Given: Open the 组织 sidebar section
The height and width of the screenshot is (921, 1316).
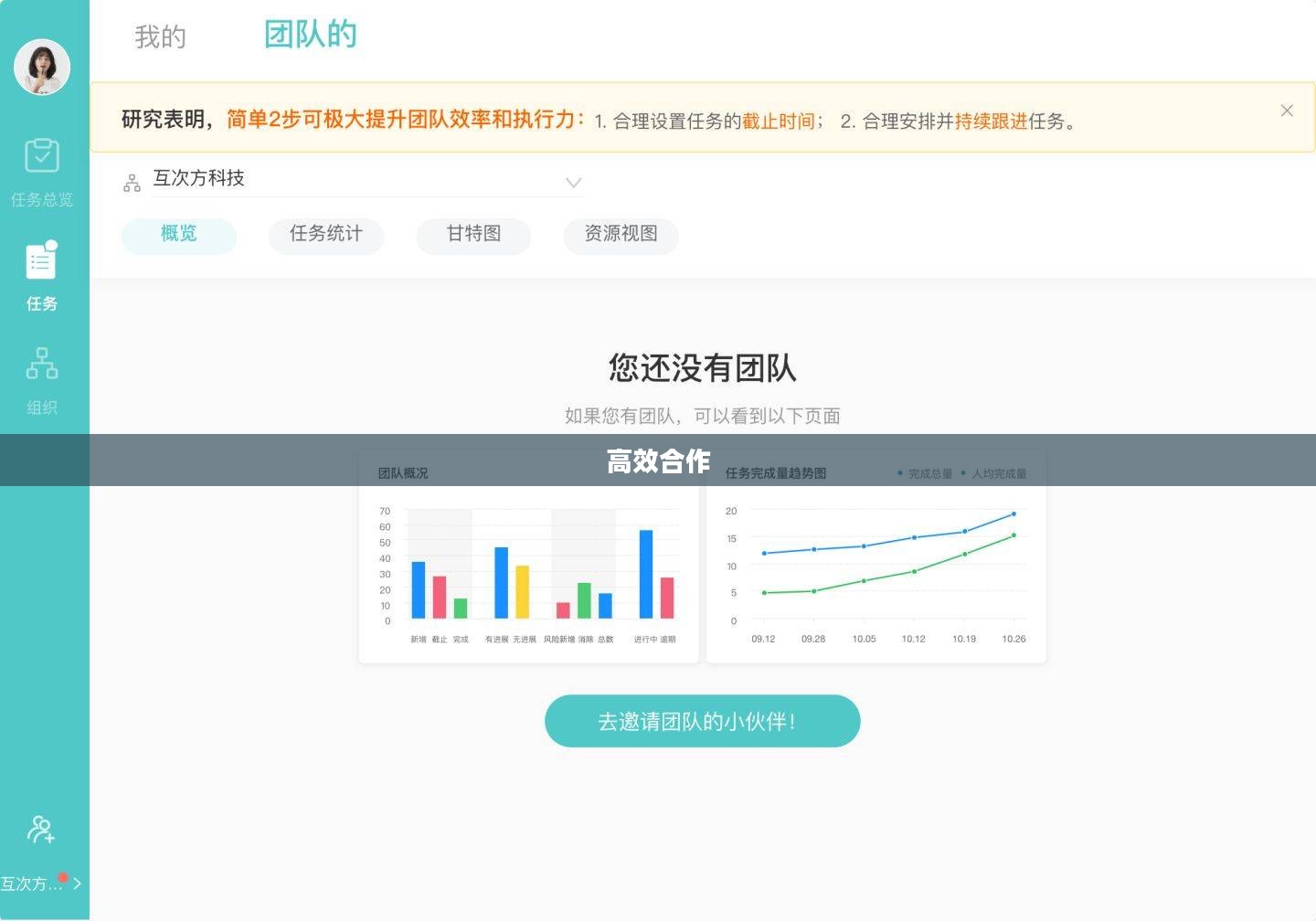Looking at the screenshot, I should click(x=42, y=381).
